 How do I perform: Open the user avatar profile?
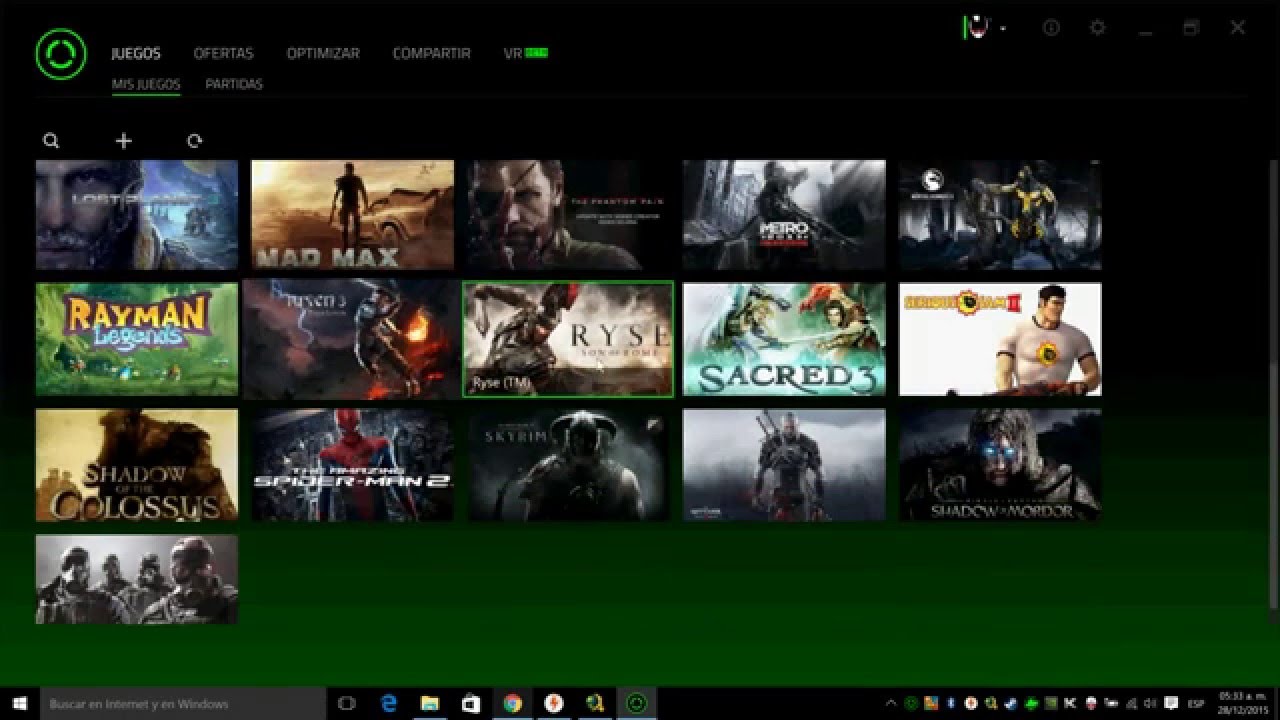[x=977, y=28]
